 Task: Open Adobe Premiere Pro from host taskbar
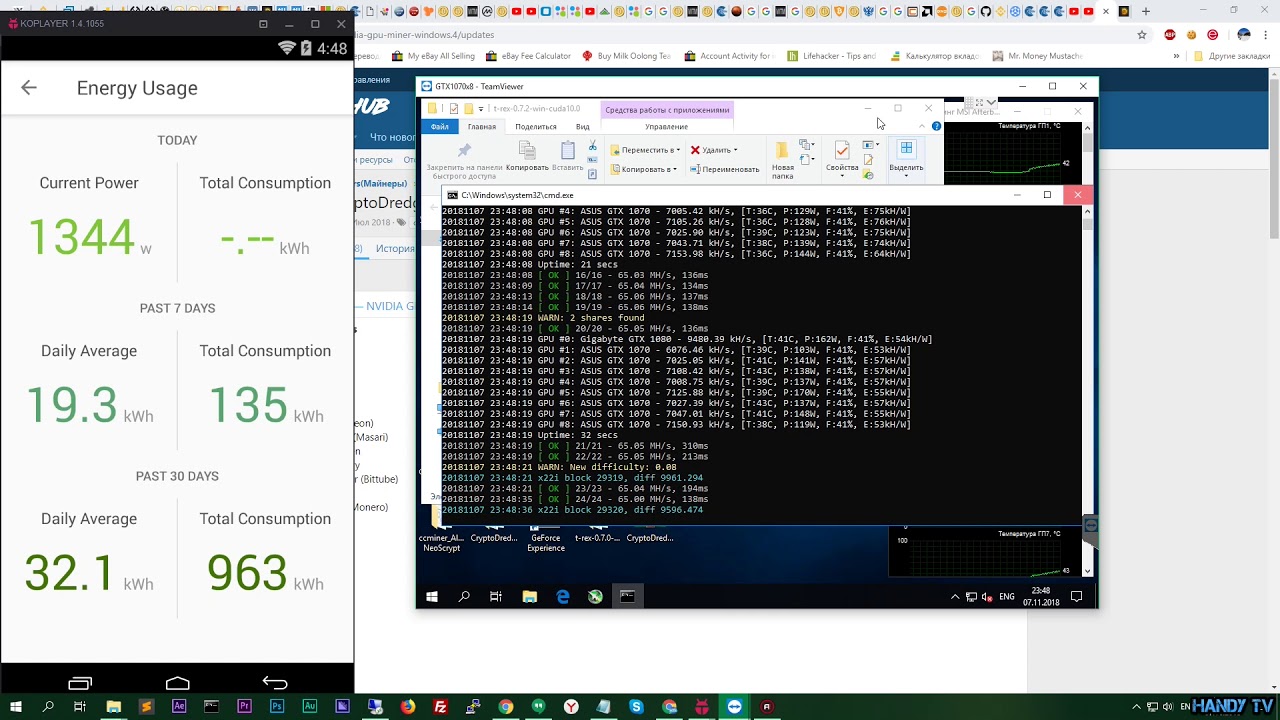click(x=244, y=707)
